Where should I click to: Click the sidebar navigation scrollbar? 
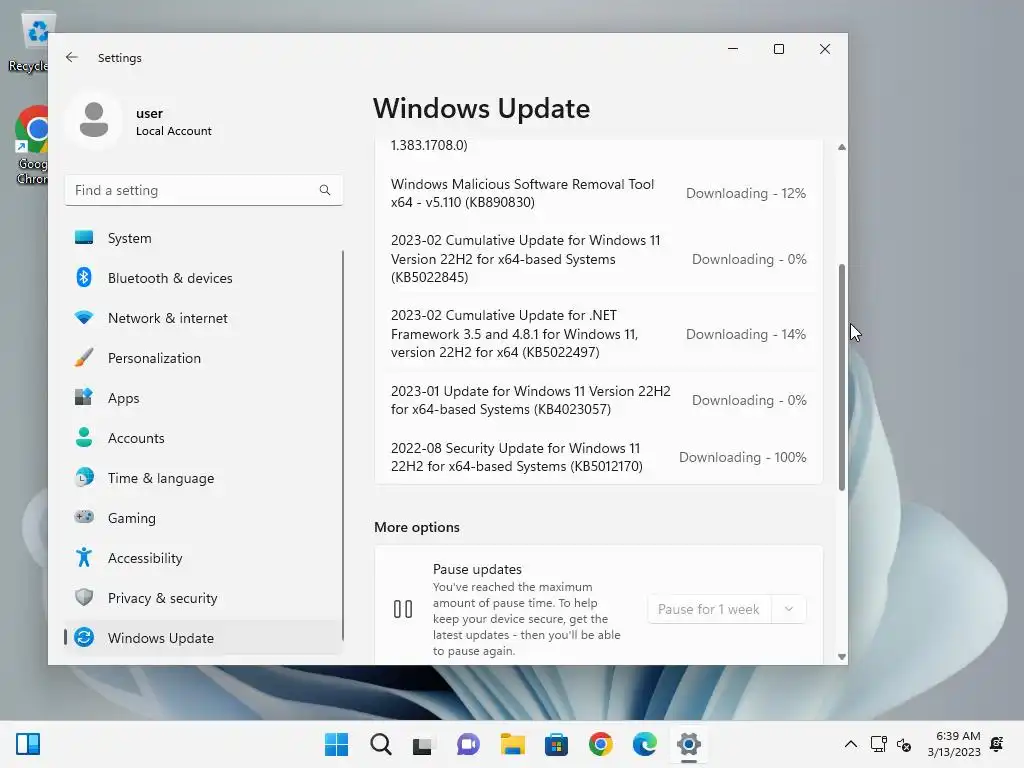click(343, 444)
